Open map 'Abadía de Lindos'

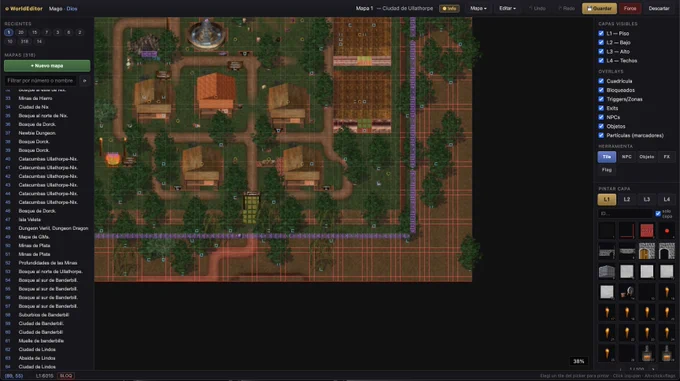[x=47, y=358]
